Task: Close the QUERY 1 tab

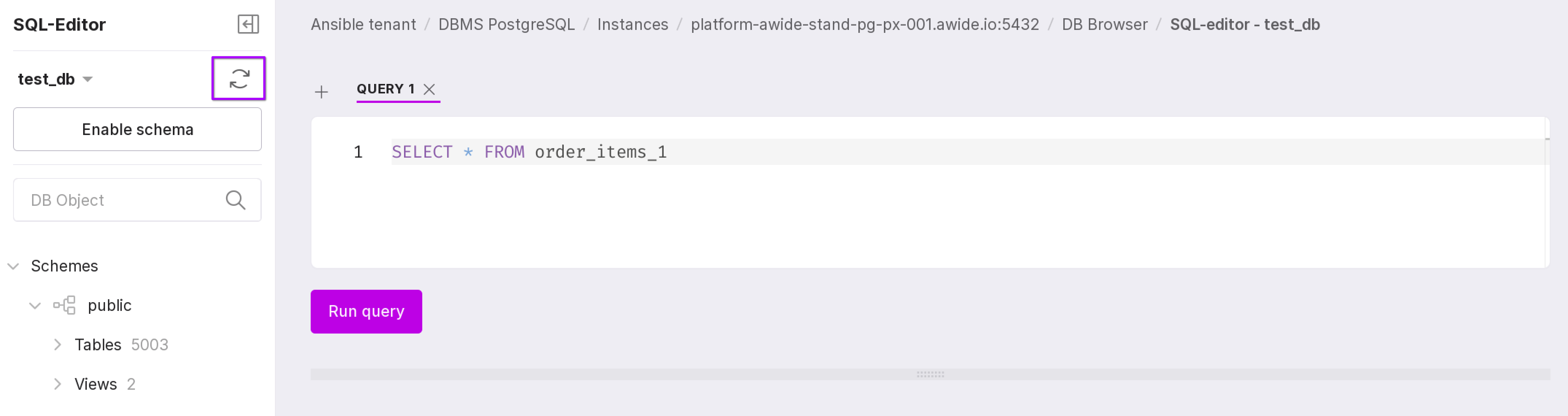Action: tap(429, 89)
